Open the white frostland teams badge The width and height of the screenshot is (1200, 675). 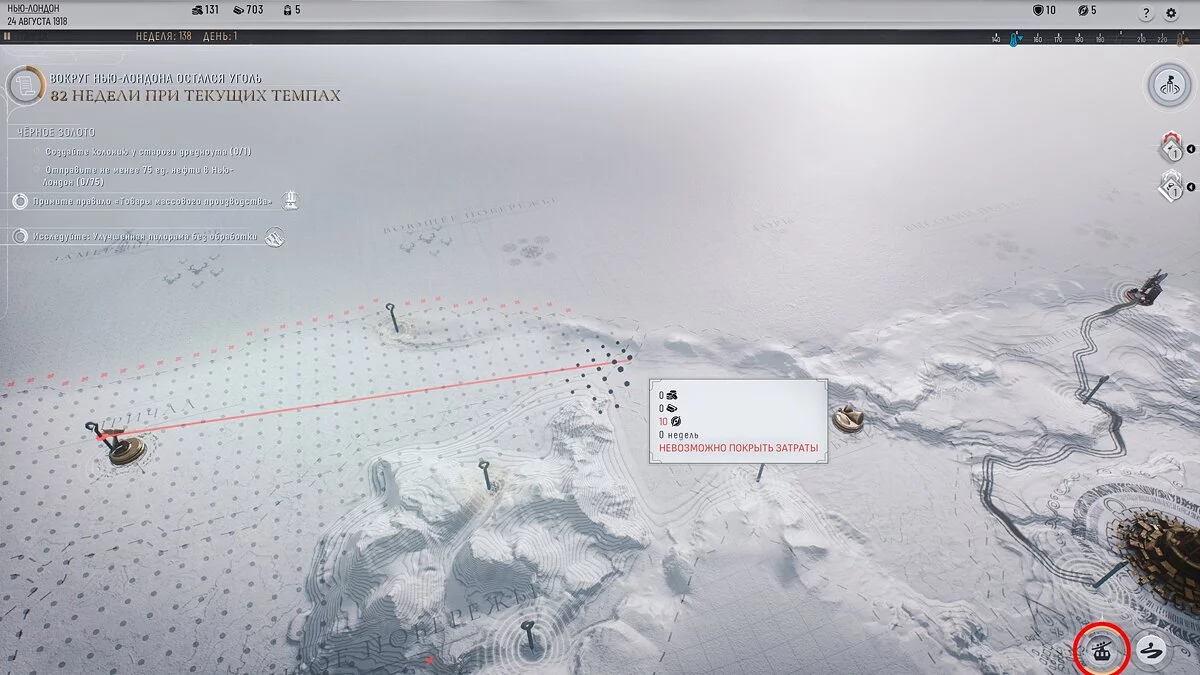point(1170,186)
